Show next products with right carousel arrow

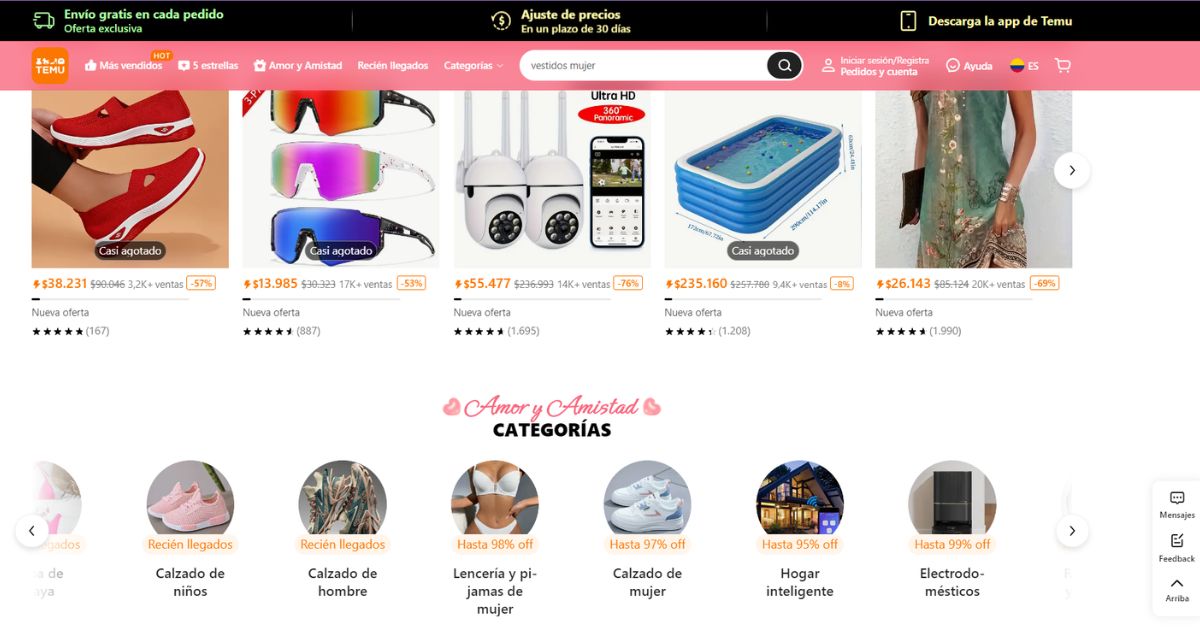[1072, 170]
